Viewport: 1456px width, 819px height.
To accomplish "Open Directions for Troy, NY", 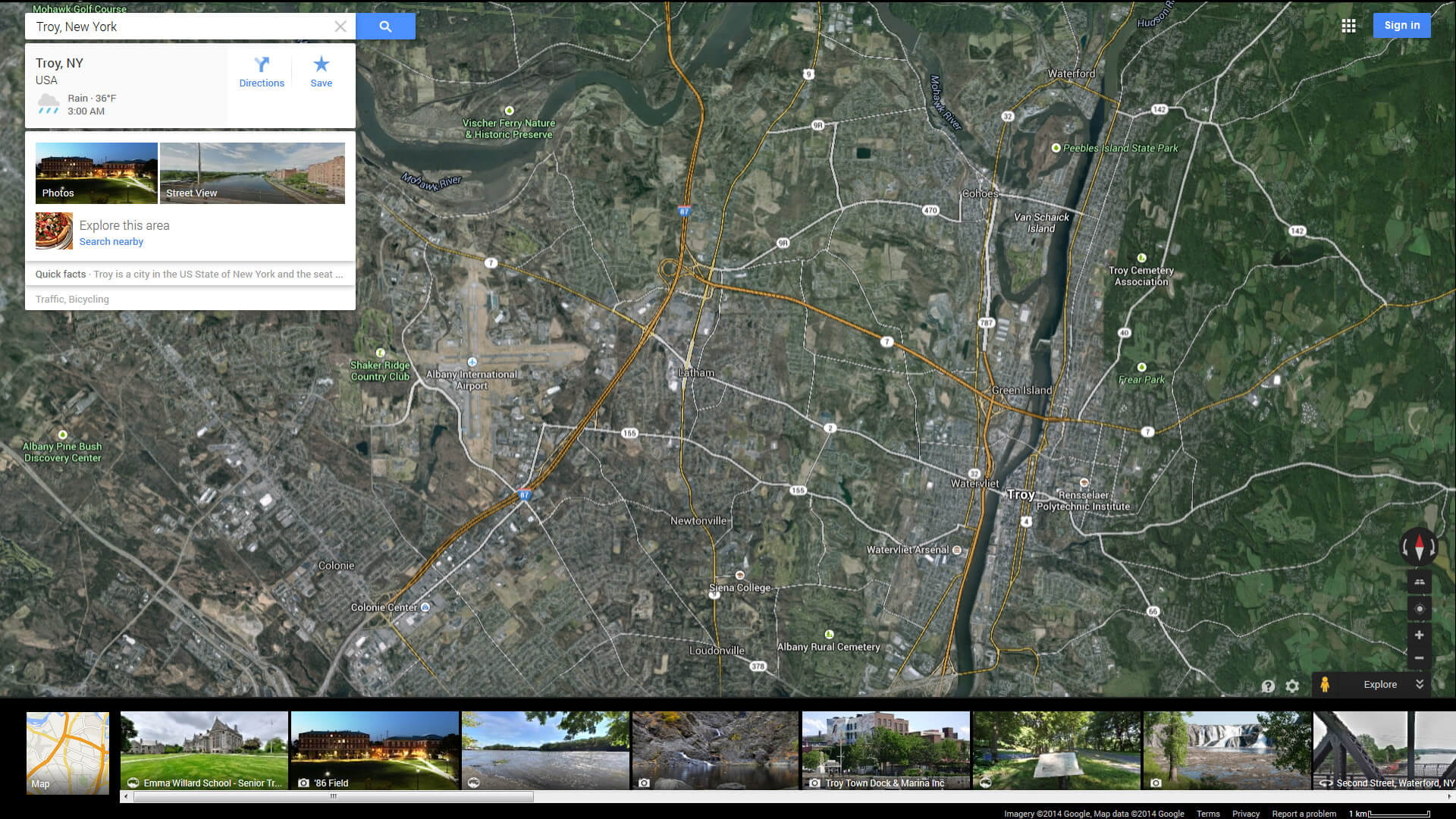I will [x=262, y=72].
